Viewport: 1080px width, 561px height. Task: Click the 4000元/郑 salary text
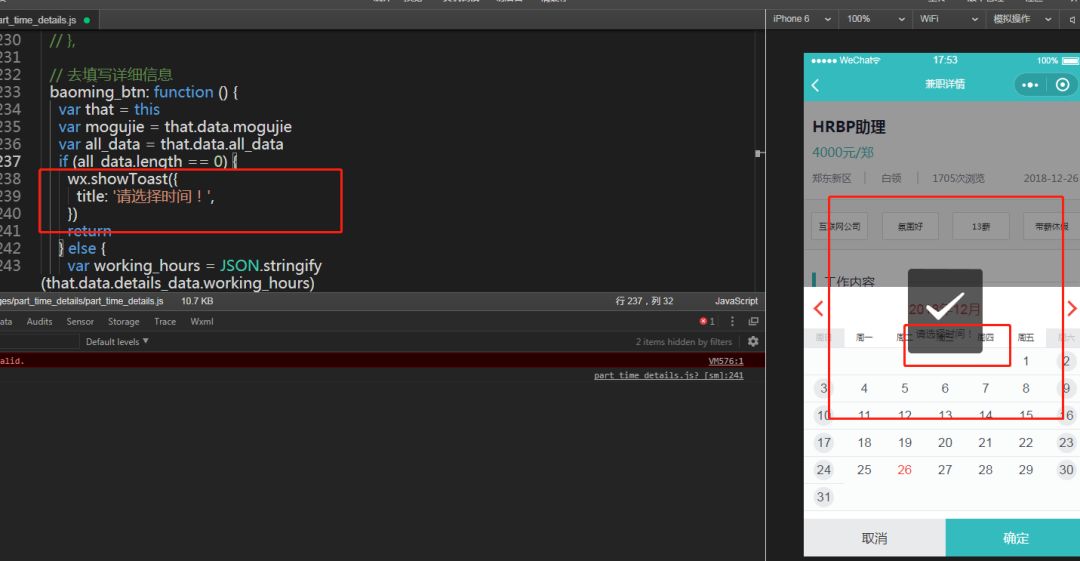843,152
